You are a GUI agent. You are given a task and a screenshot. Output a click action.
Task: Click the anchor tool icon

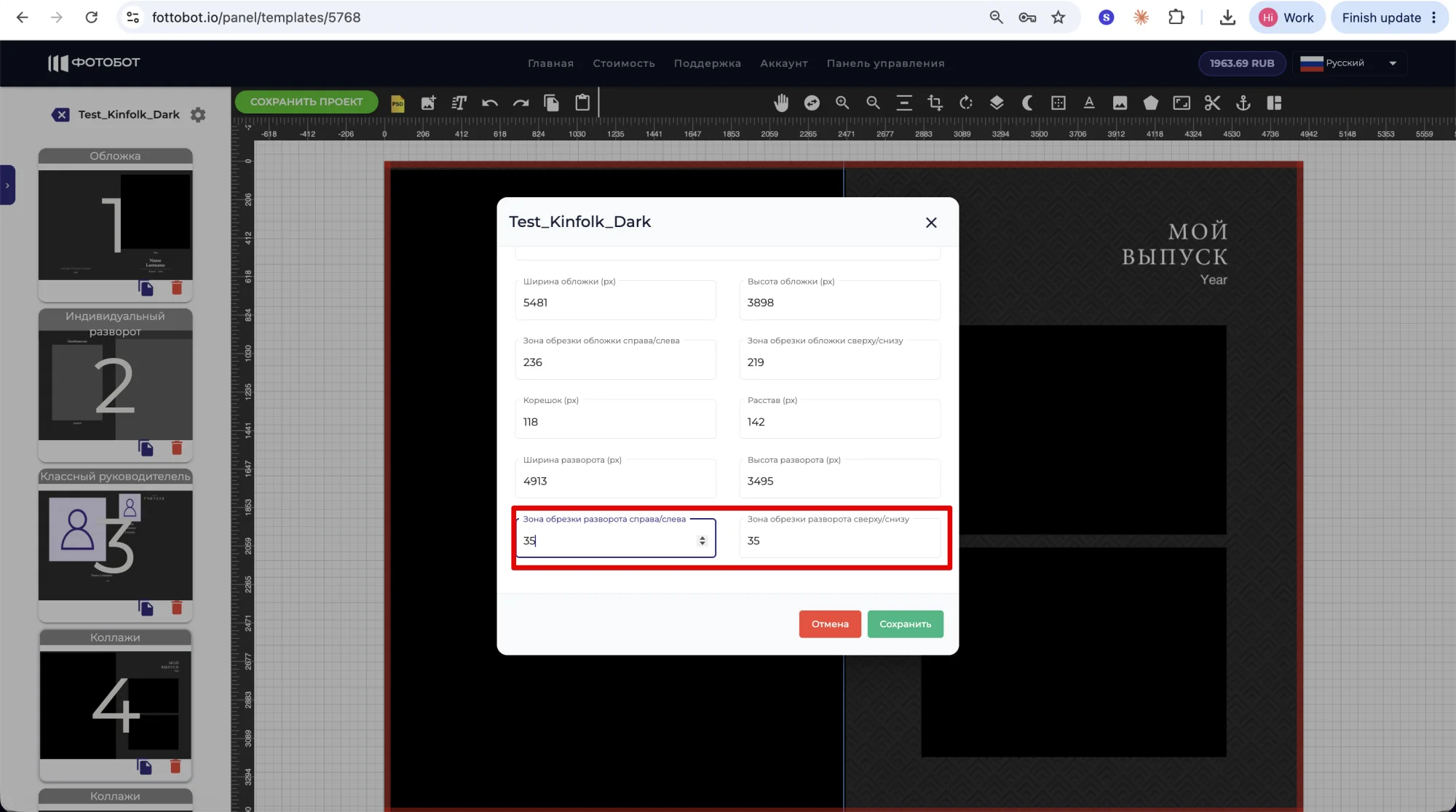[x=1243, y=103]
